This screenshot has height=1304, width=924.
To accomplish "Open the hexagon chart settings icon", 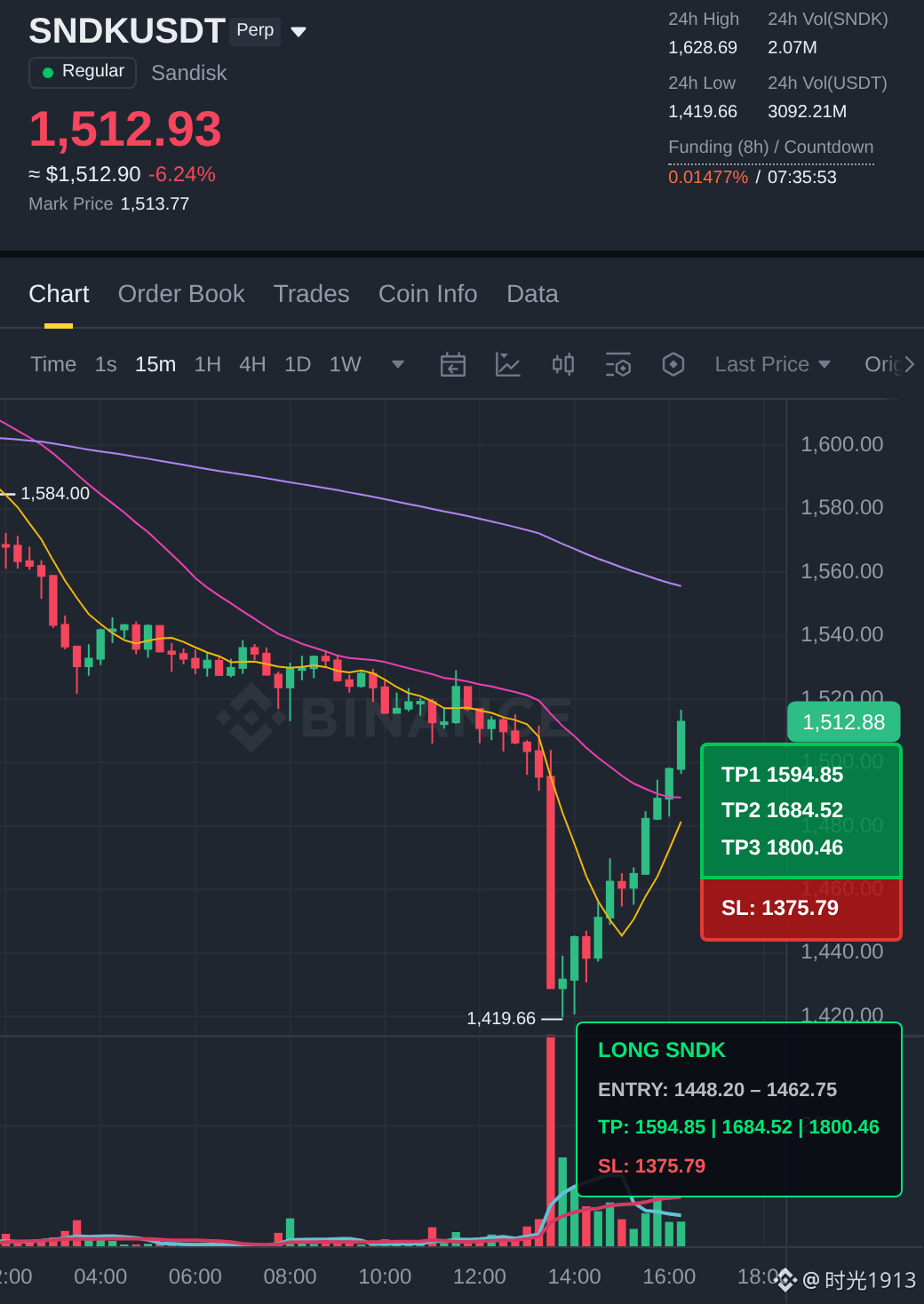I will [x=673, y=364].
